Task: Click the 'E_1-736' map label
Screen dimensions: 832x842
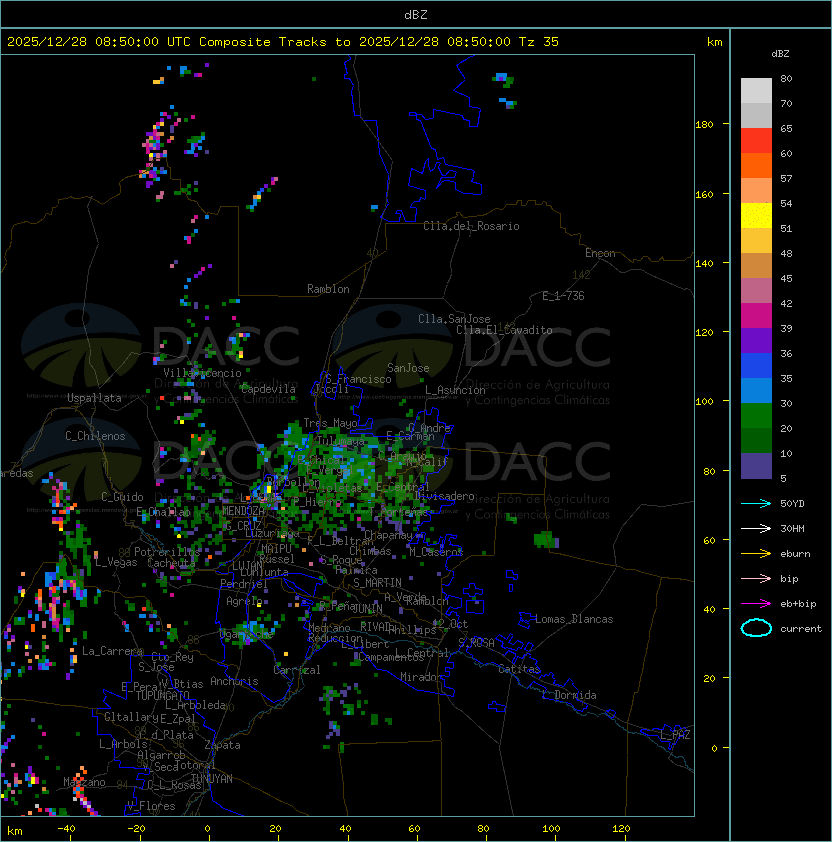Action: [x=563, y=296]
